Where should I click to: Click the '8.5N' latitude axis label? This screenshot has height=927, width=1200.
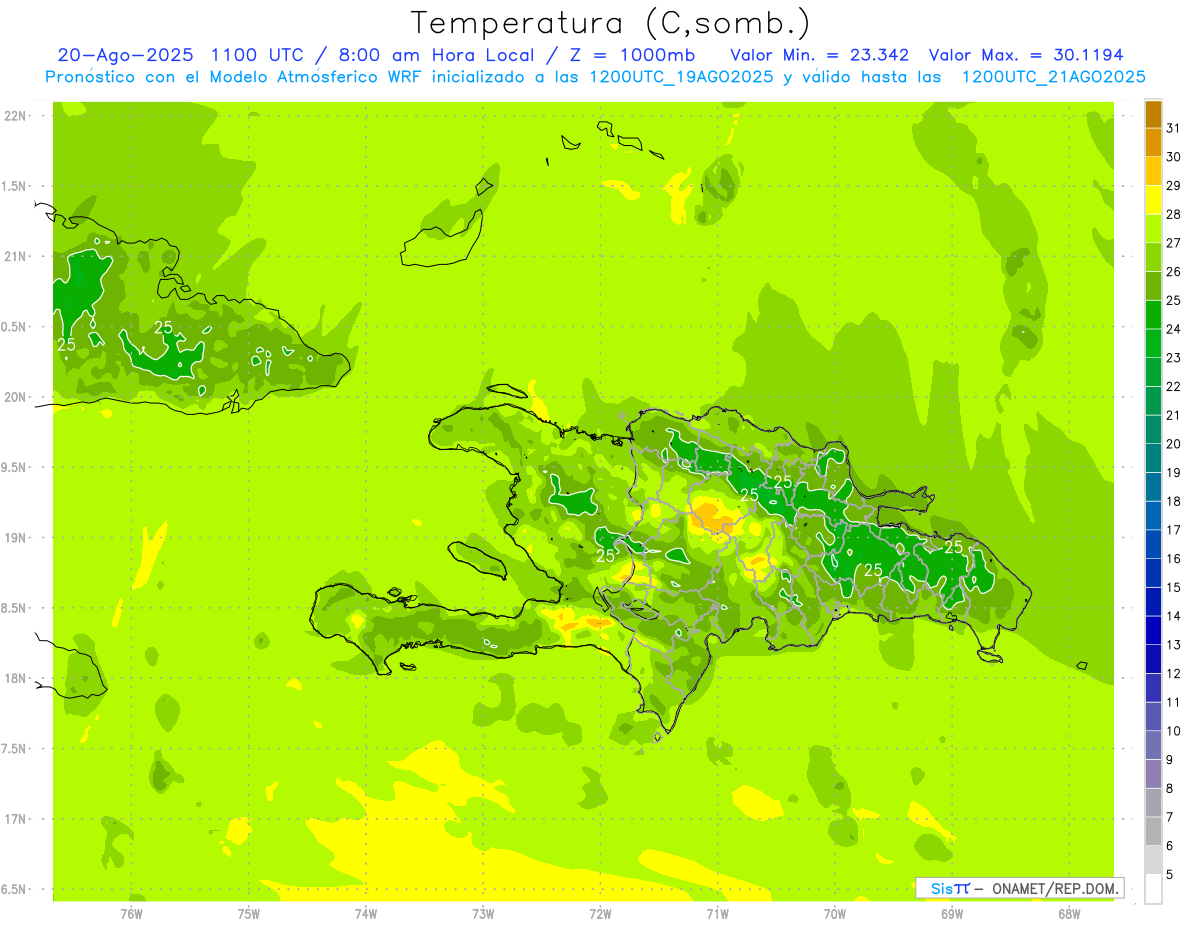(x=15, y=608)
